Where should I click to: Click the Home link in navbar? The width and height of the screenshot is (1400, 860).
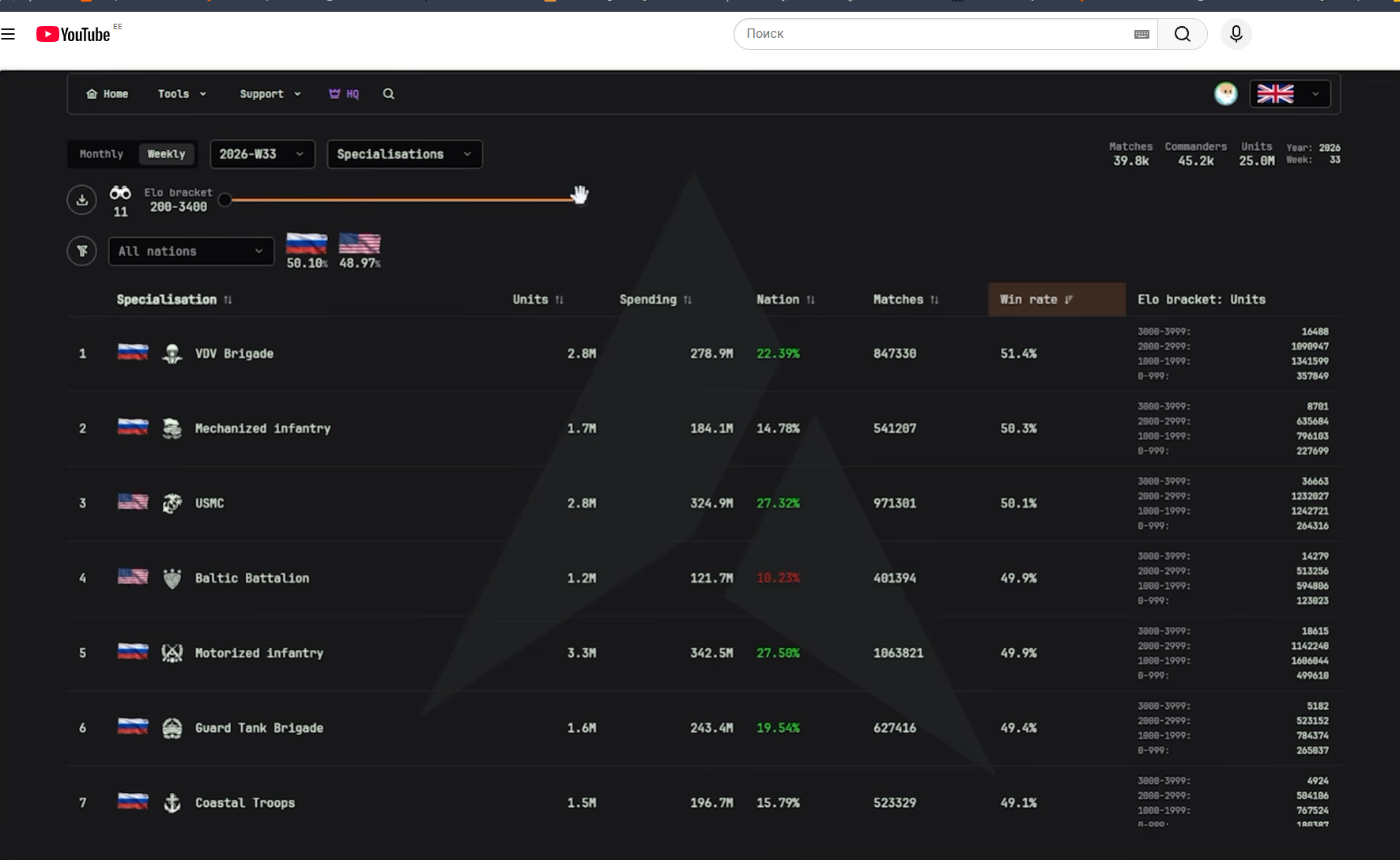(x=108, y=93)
